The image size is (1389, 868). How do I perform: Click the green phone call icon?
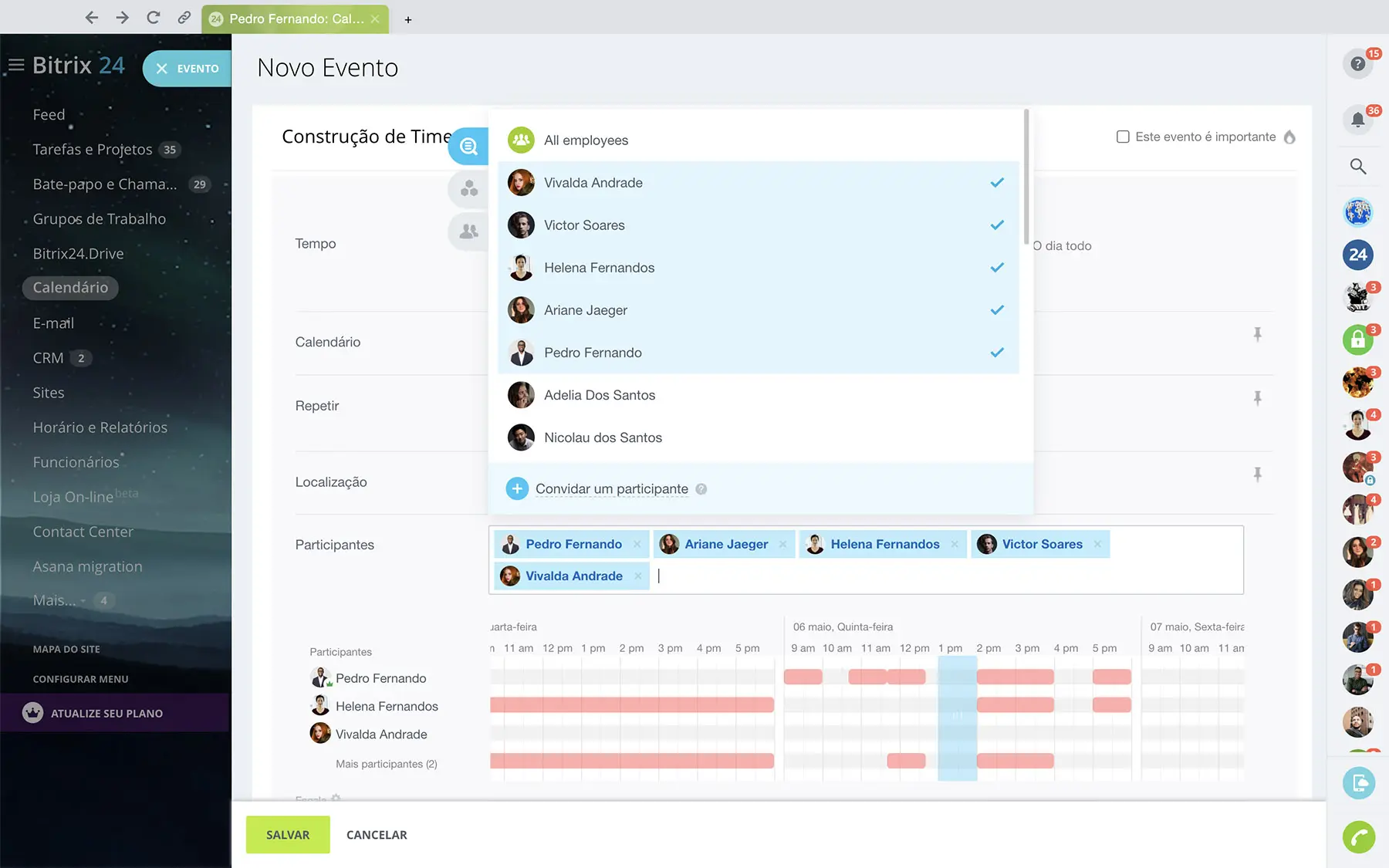coord(1358,836)
